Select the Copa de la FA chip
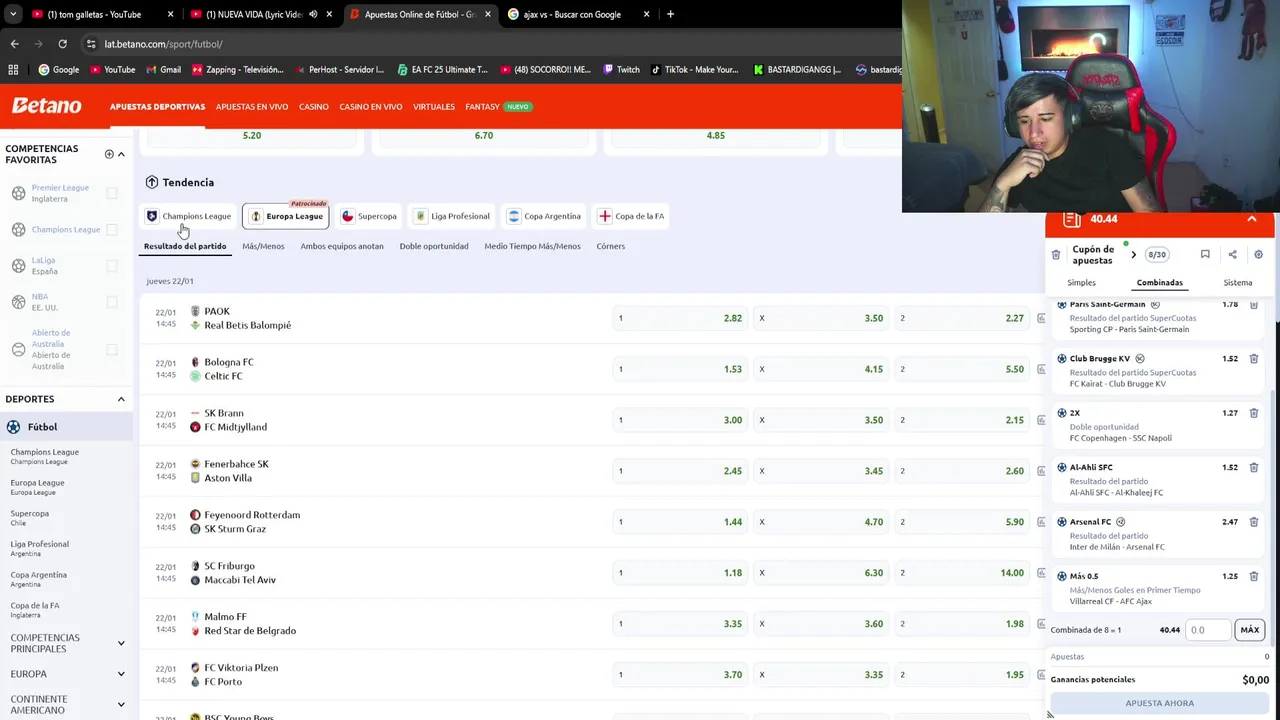Screen dimensions: 1280x720 point(631,216)
